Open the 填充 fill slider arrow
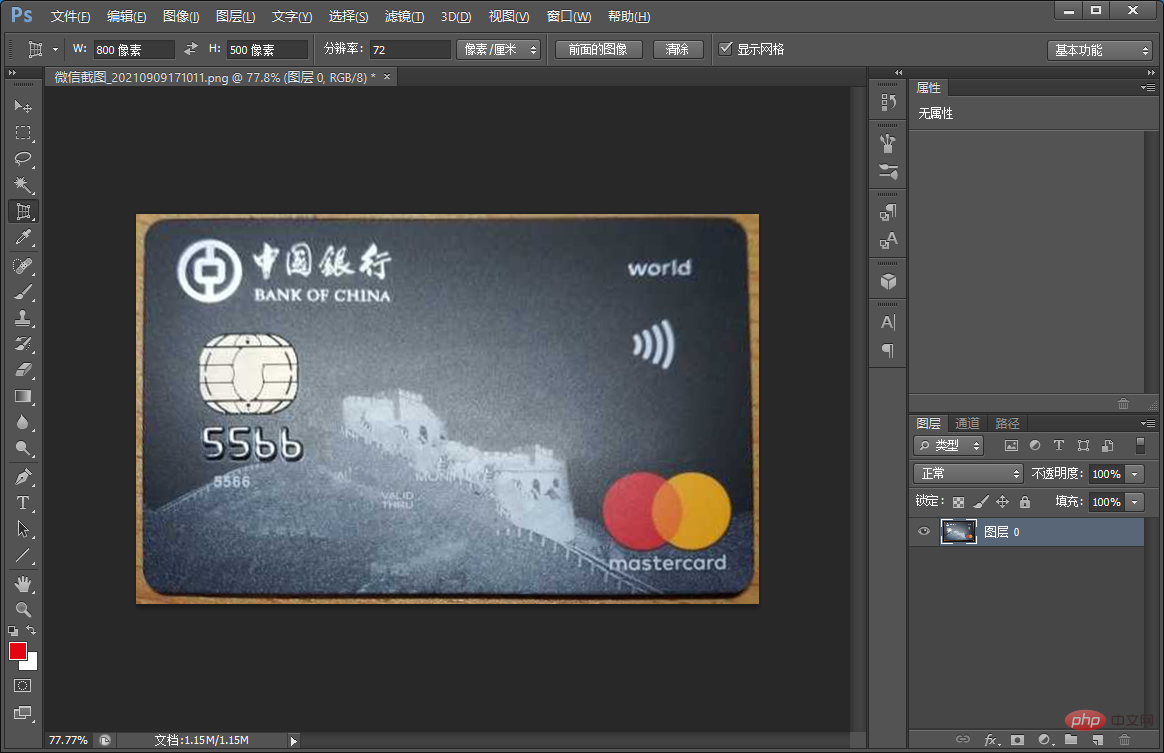The width and height of the screenshot is (1164, 753). 1134,502
